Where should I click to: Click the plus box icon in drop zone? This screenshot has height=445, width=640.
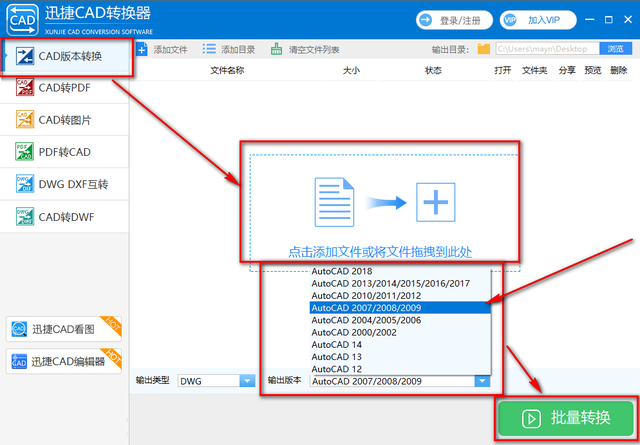point(436,202)
